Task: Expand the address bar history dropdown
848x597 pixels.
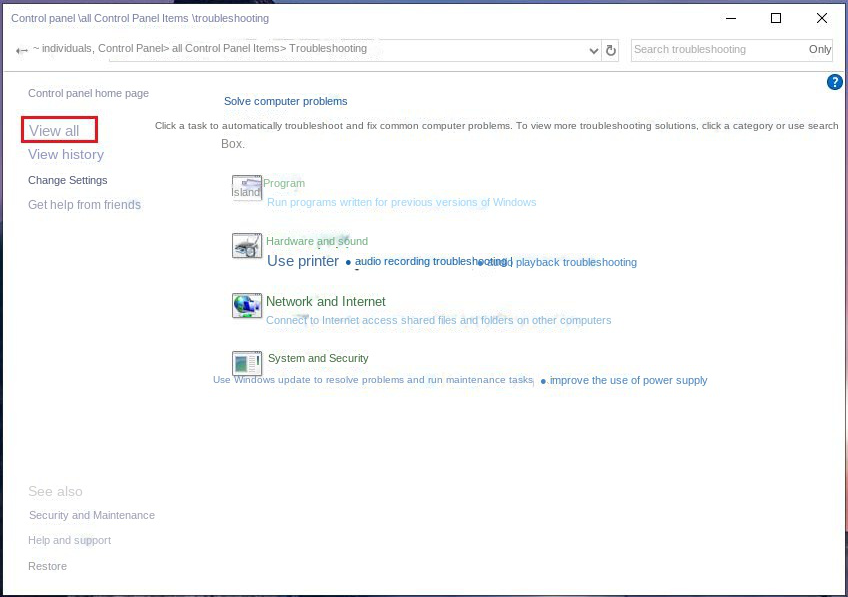Action: [x=595, y=50]
